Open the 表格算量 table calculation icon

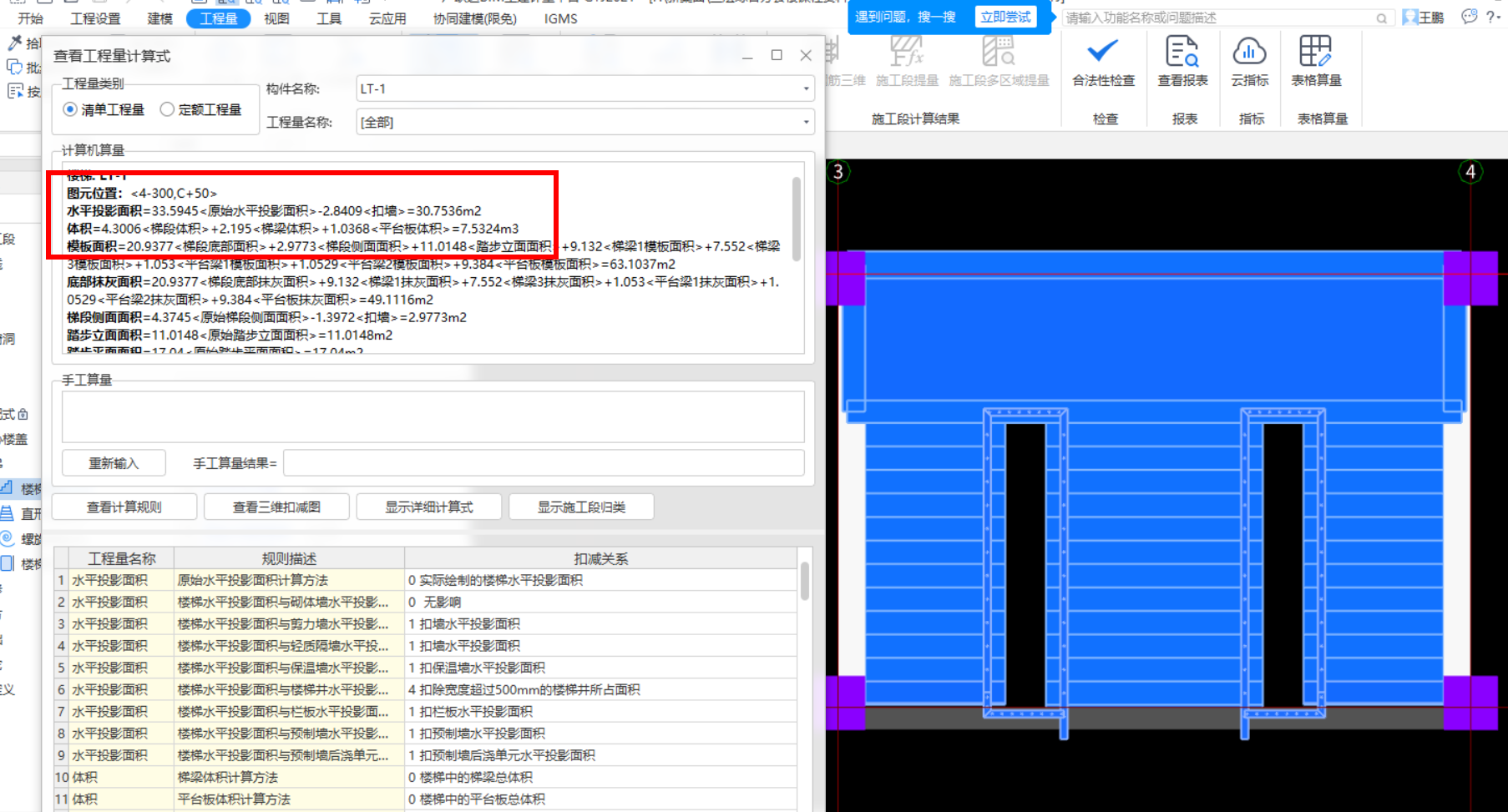[1316, 63]
